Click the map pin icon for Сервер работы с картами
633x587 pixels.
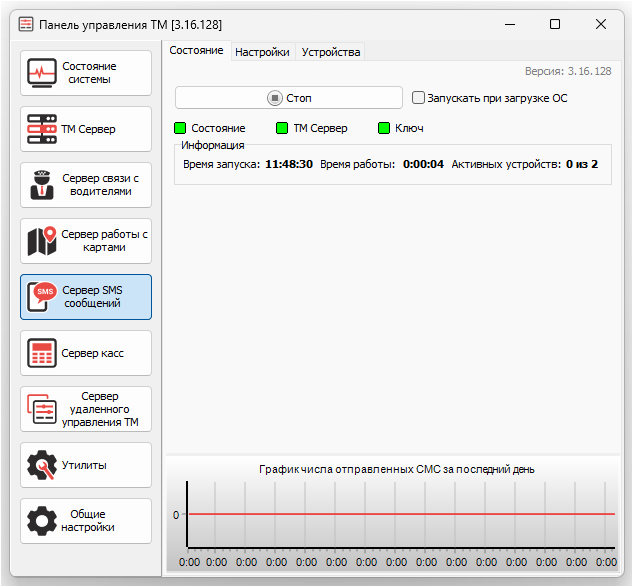click(42, 241)
